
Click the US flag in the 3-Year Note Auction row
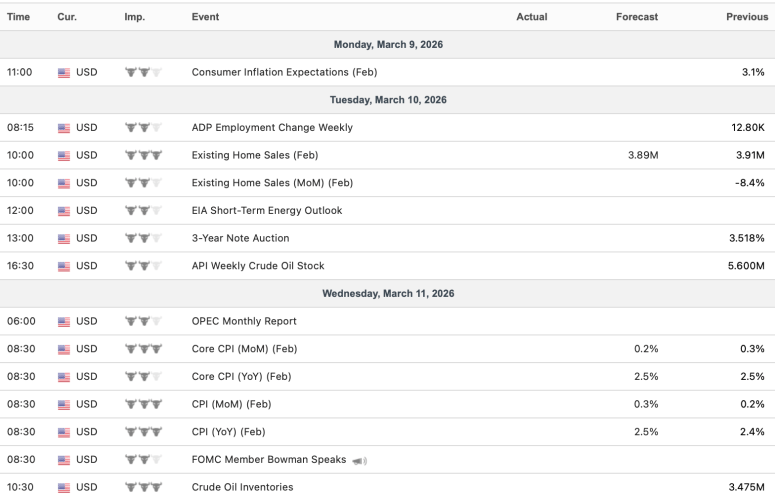tap(65, 239)
